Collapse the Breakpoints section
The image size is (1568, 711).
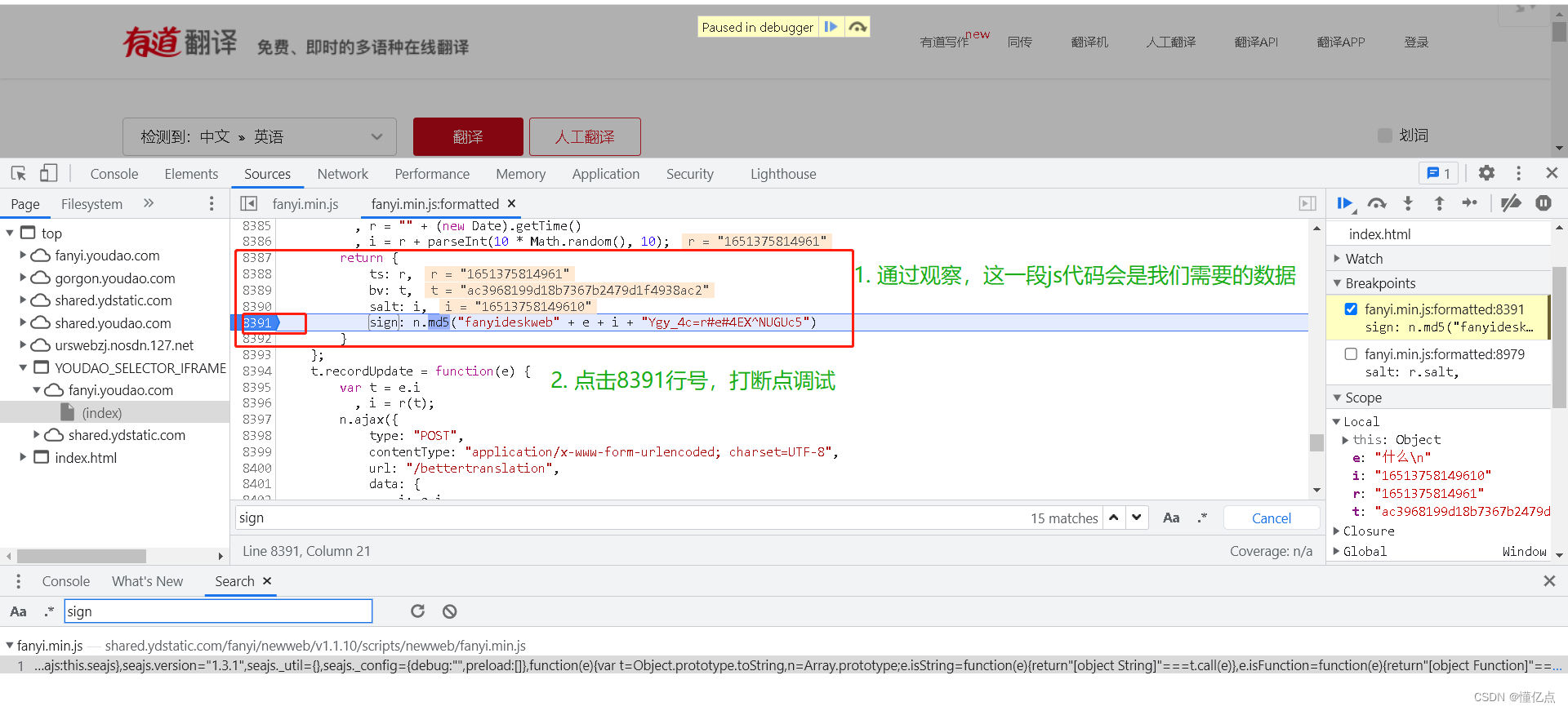[x=1337, y=282]
